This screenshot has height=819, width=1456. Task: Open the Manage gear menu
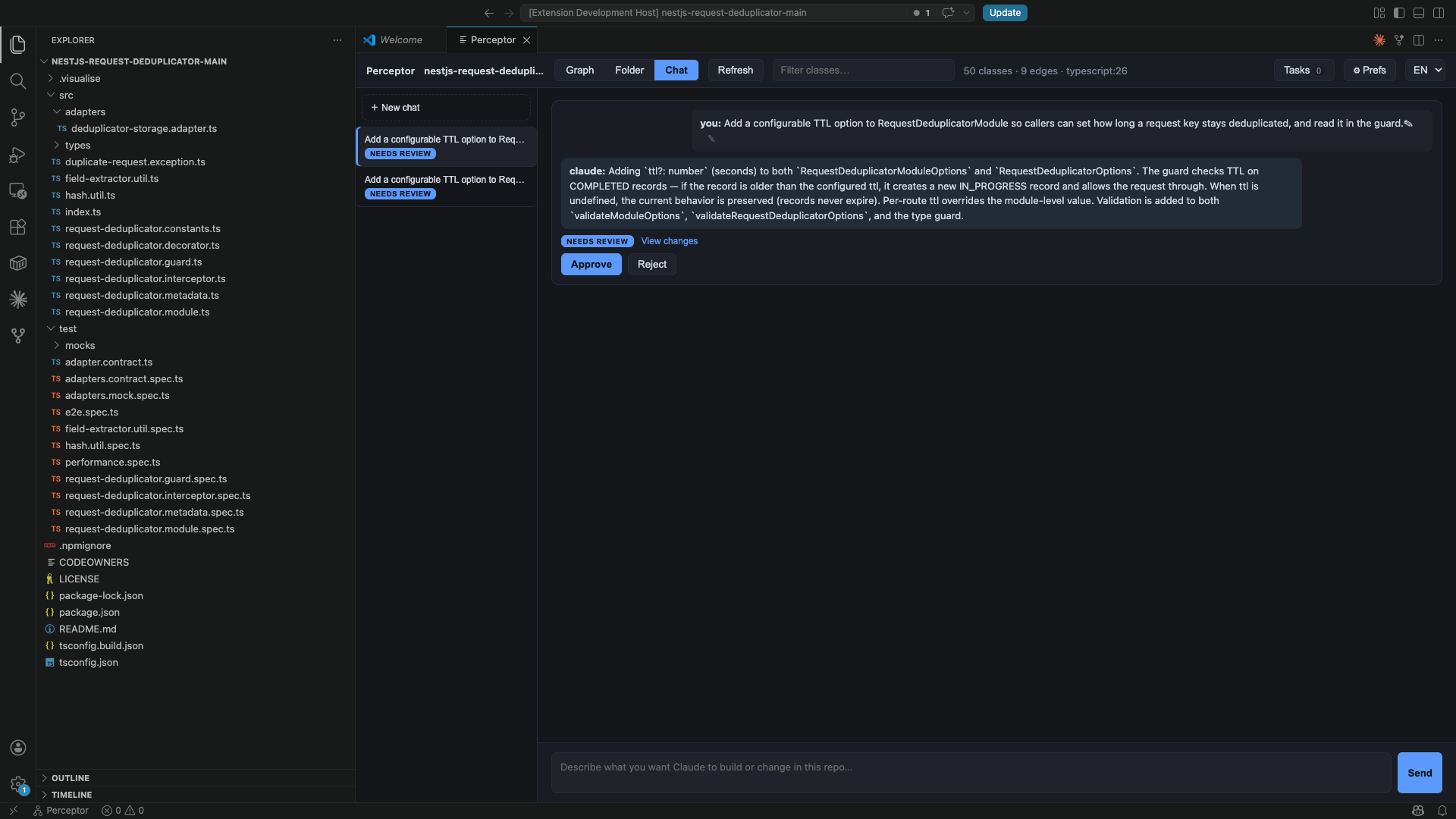click(18, 784)
